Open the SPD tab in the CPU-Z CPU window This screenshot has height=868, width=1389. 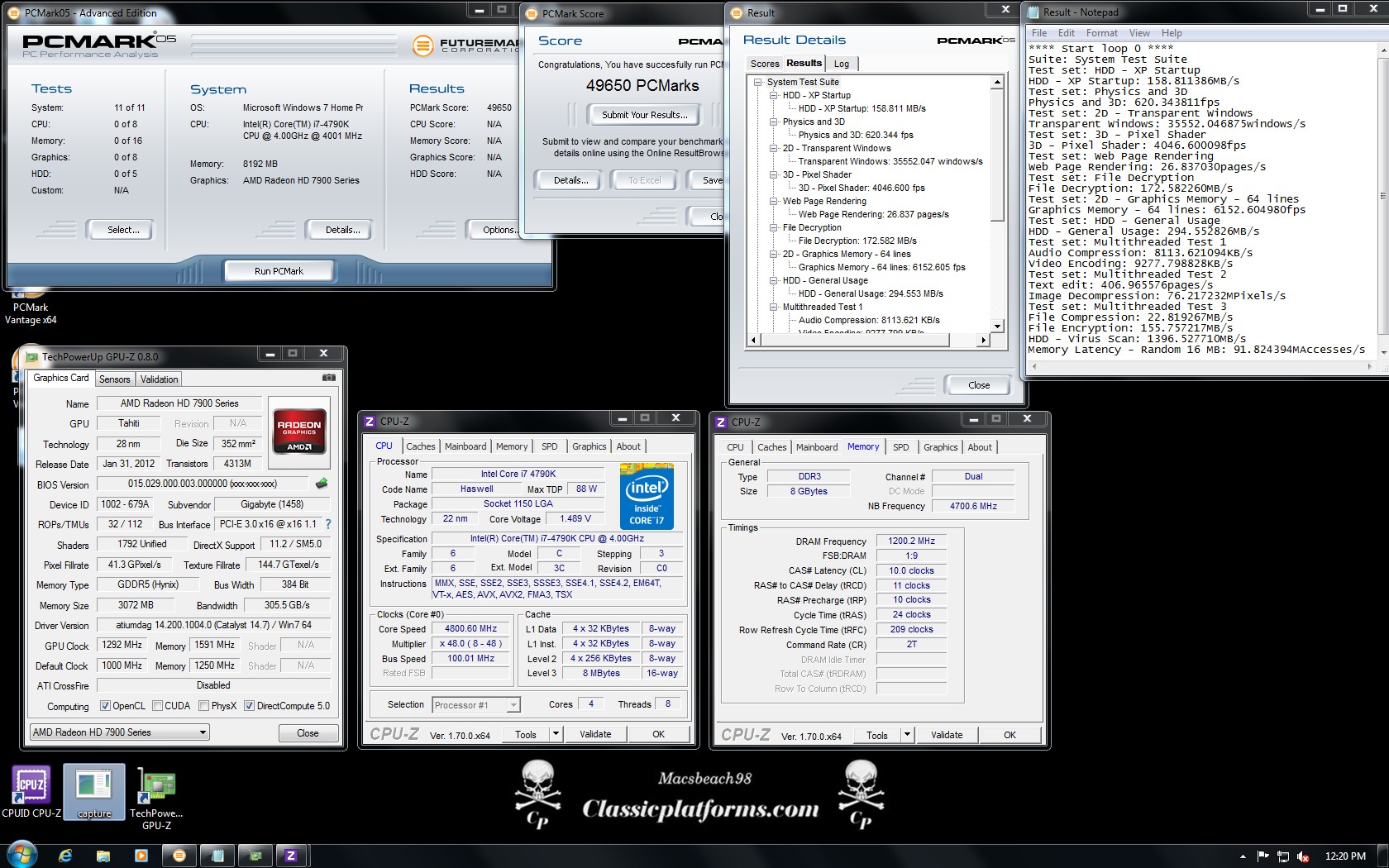coord(549,446)
